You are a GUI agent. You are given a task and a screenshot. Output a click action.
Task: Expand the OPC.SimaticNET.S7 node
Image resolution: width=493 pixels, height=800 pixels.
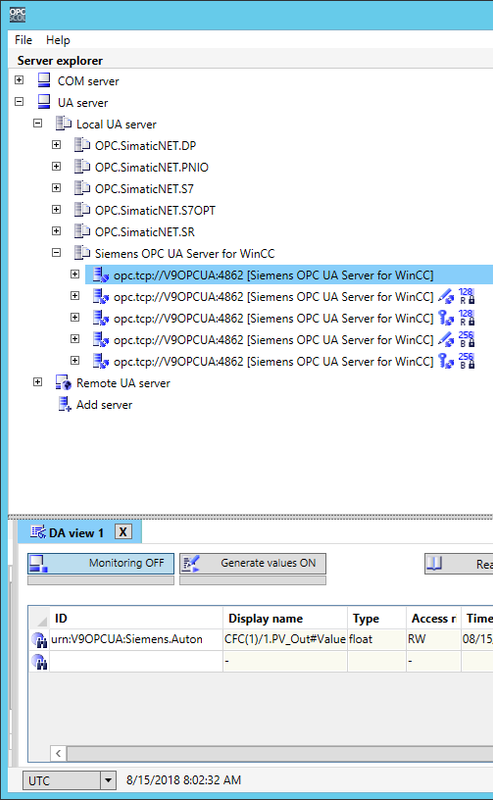point(57,188)
